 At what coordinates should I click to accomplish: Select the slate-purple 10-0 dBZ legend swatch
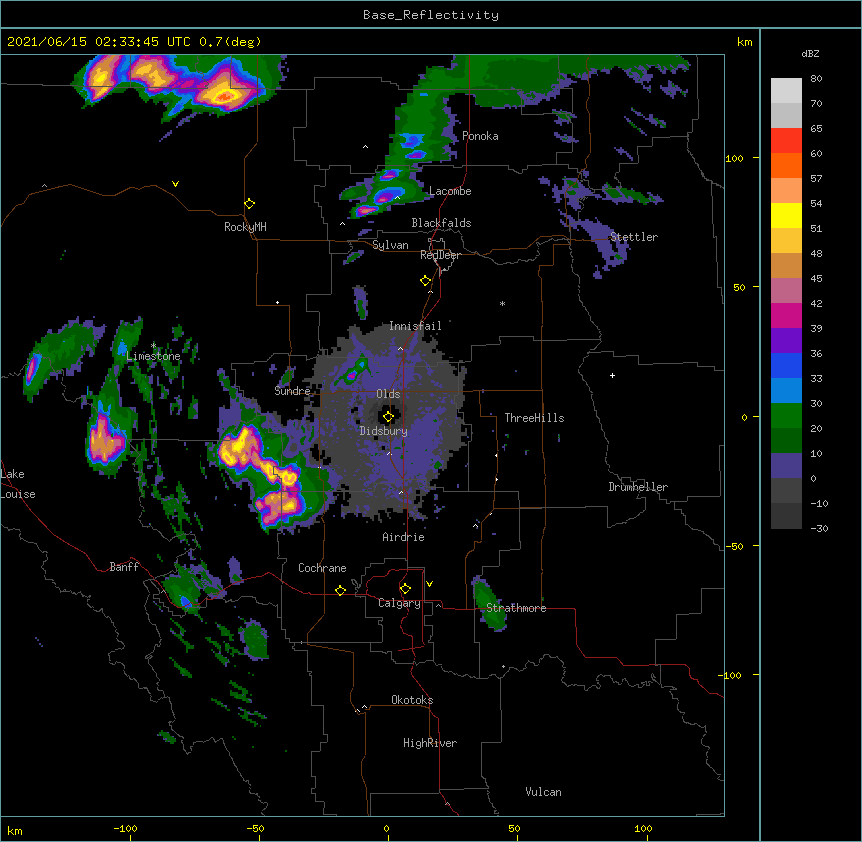(786, 466)
